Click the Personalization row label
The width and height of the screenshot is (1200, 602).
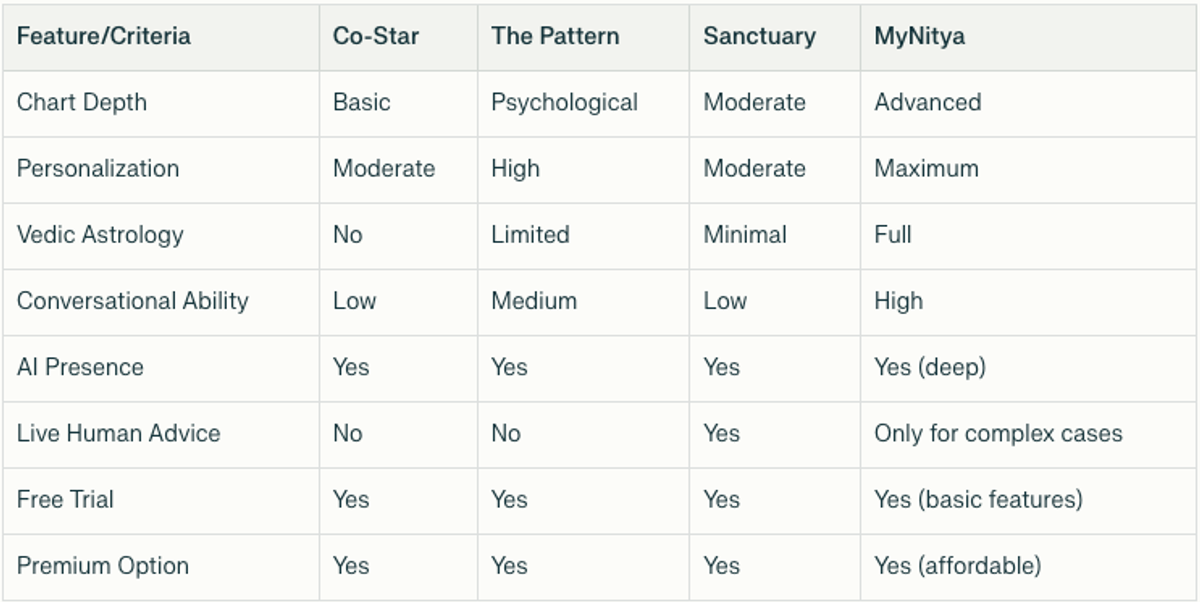click(98, 169)
